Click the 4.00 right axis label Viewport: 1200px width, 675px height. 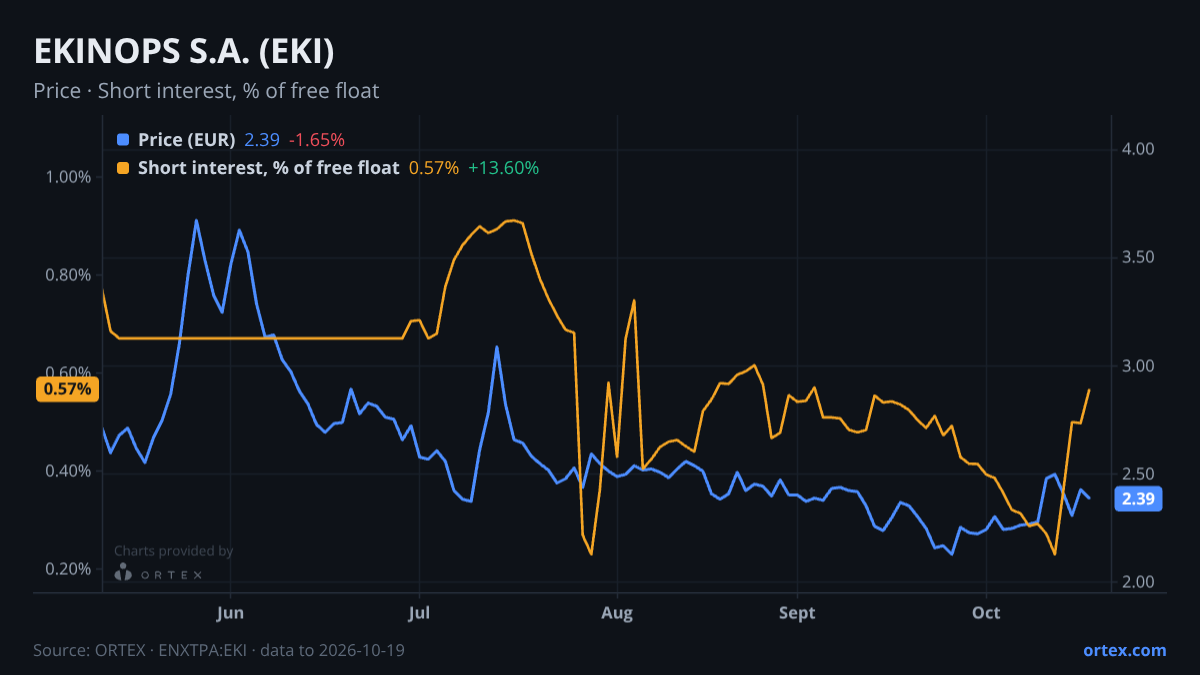[1139, 149]
